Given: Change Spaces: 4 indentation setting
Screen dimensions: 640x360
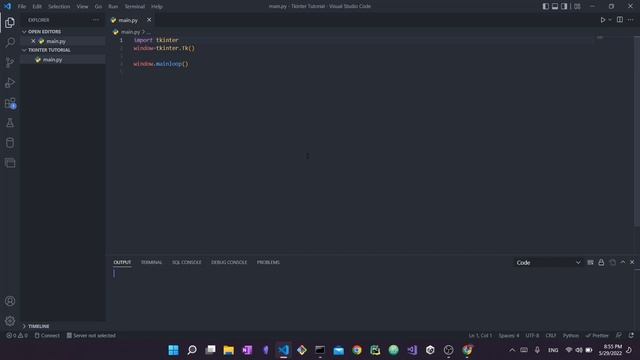Looking at the screenshot, I should tap(509, 336).
